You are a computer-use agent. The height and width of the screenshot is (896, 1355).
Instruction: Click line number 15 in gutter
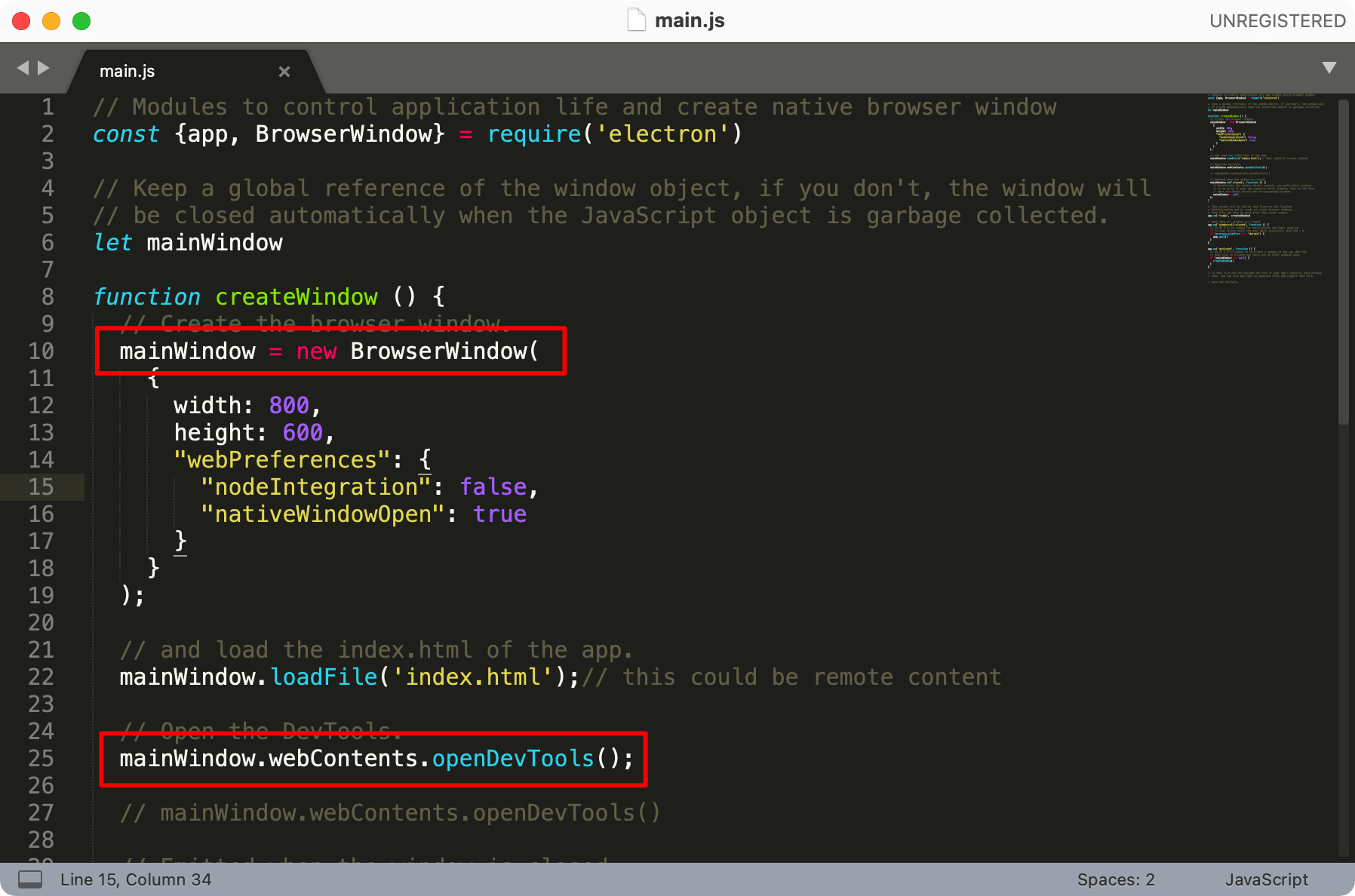(x=41, y=487)
